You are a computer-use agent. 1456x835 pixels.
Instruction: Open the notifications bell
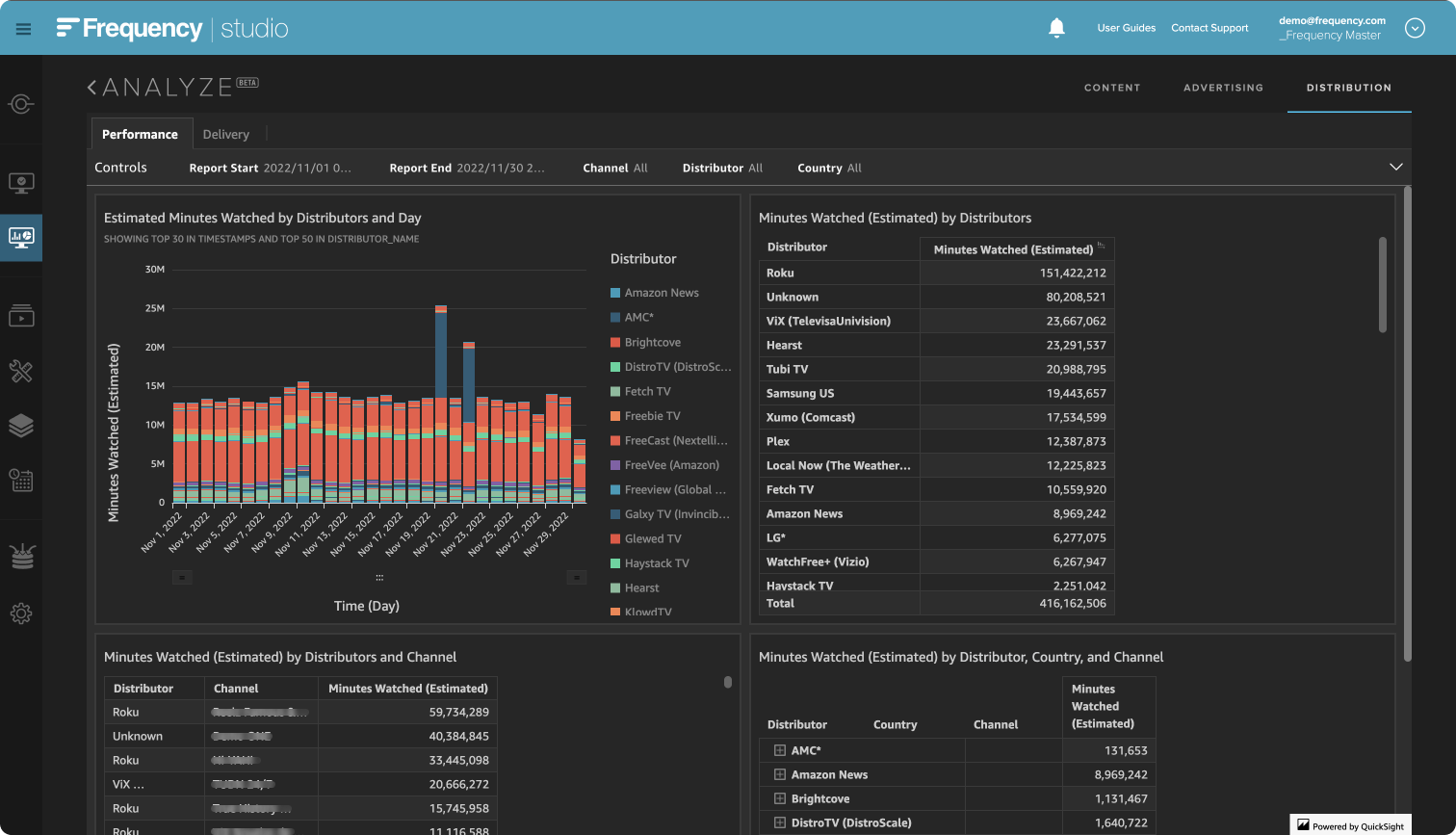pos(1056,28)
